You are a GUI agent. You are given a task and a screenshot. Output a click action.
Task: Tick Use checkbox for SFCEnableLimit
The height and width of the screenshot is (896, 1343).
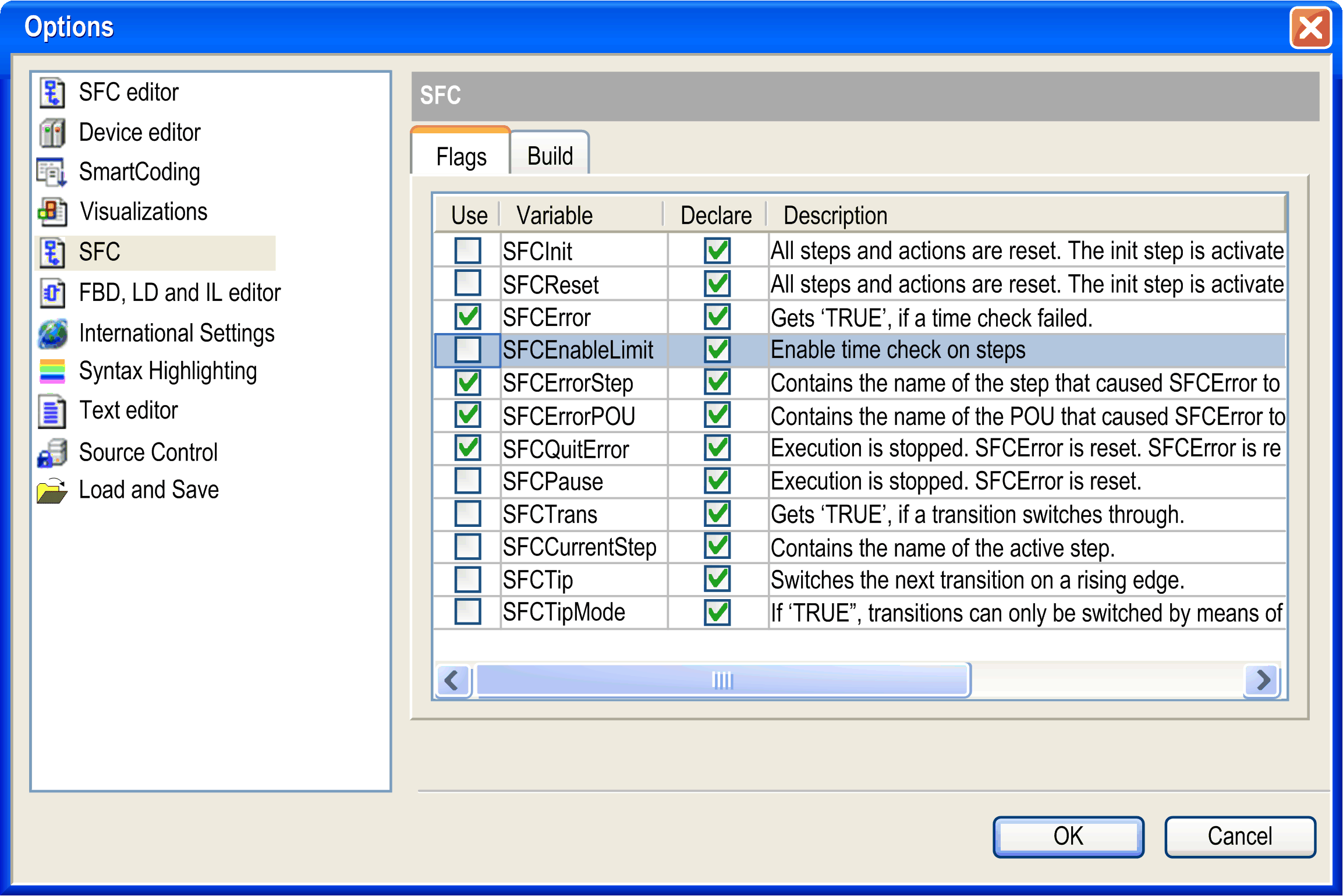click(x=467, y=350)
